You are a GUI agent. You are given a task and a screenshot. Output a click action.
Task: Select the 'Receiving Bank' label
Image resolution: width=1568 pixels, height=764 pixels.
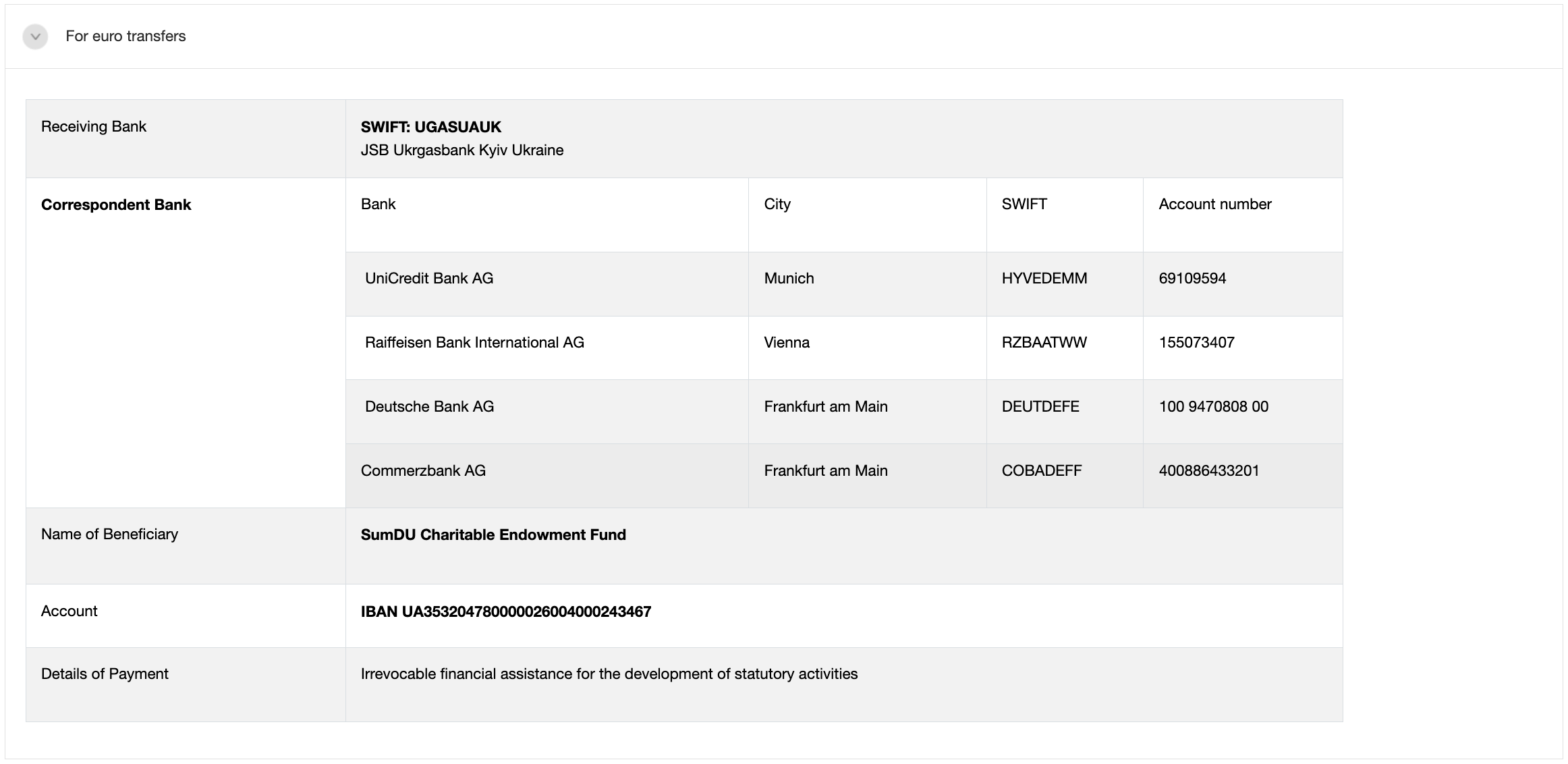coord(94,127)
